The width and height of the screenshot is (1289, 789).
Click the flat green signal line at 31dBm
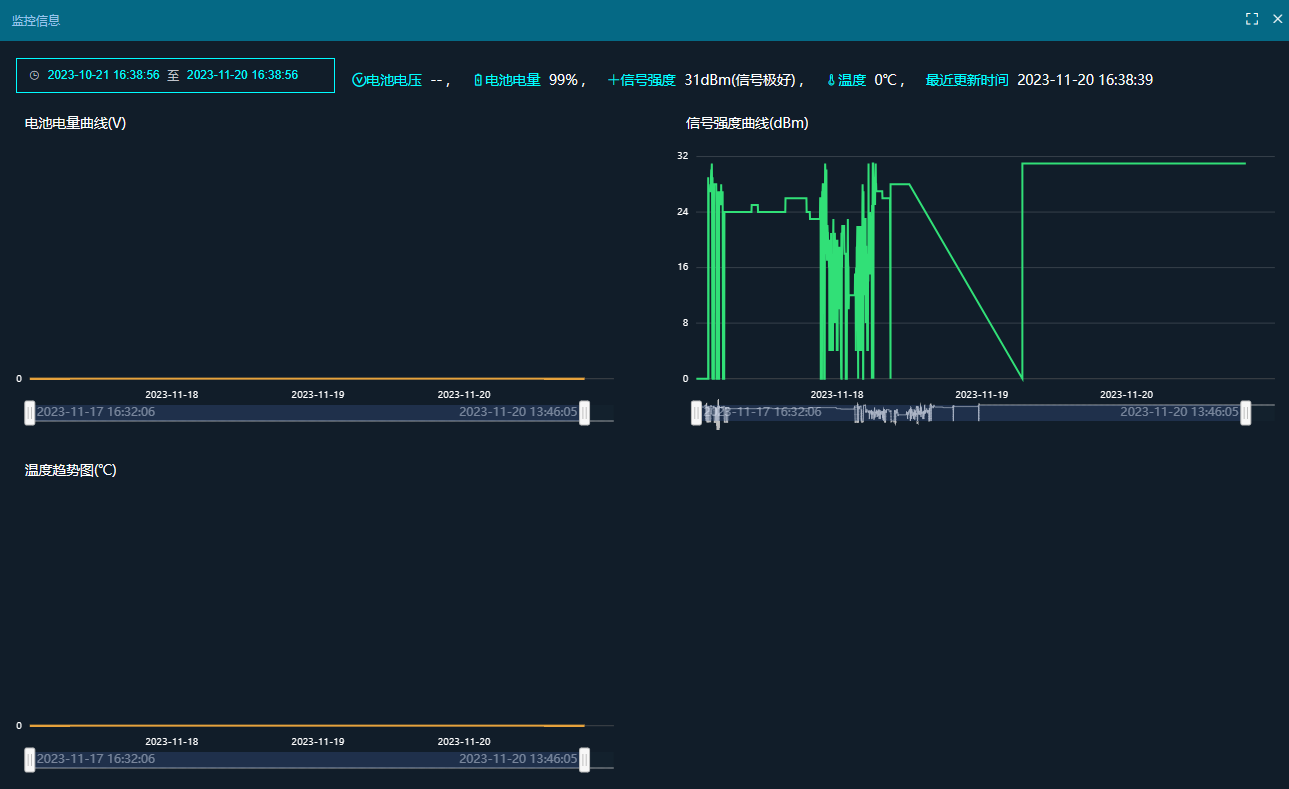pos(1134,163)
